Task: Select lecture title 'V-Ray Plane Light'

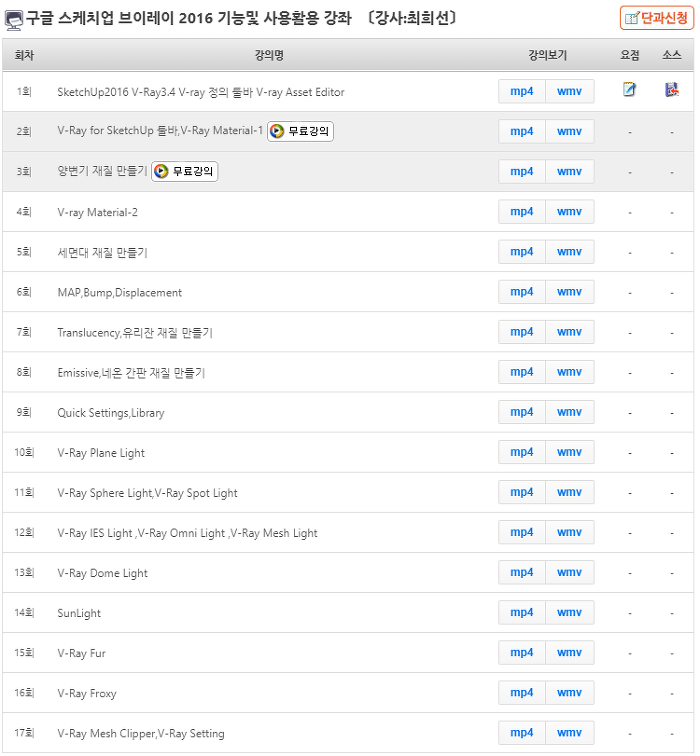Action: 101,453
